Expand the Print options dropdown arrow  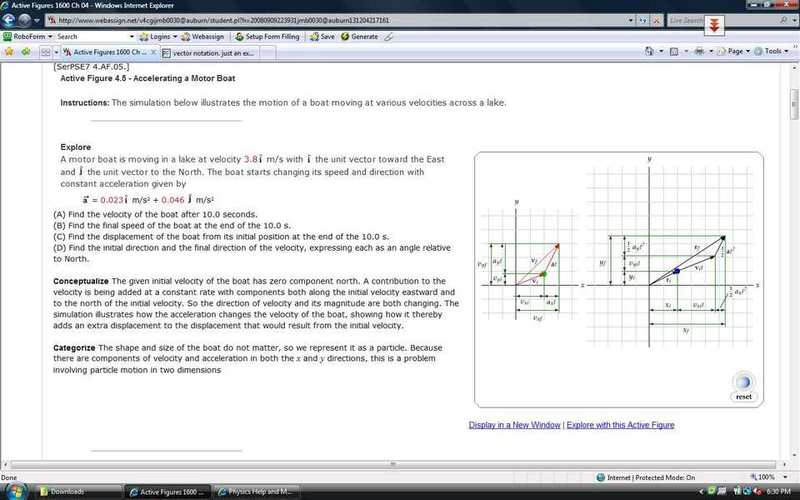[711, 52]
